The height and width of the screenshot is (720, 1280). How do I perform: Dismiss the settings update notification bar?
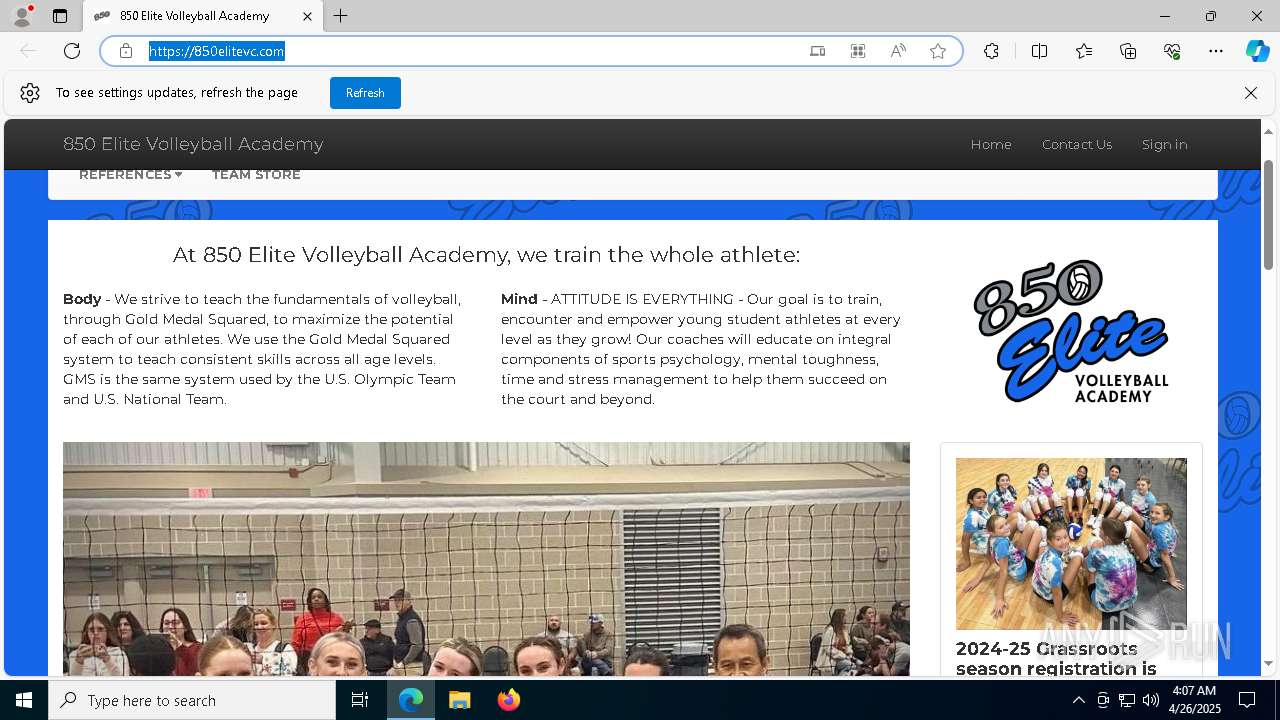(x=1251, y=93)
